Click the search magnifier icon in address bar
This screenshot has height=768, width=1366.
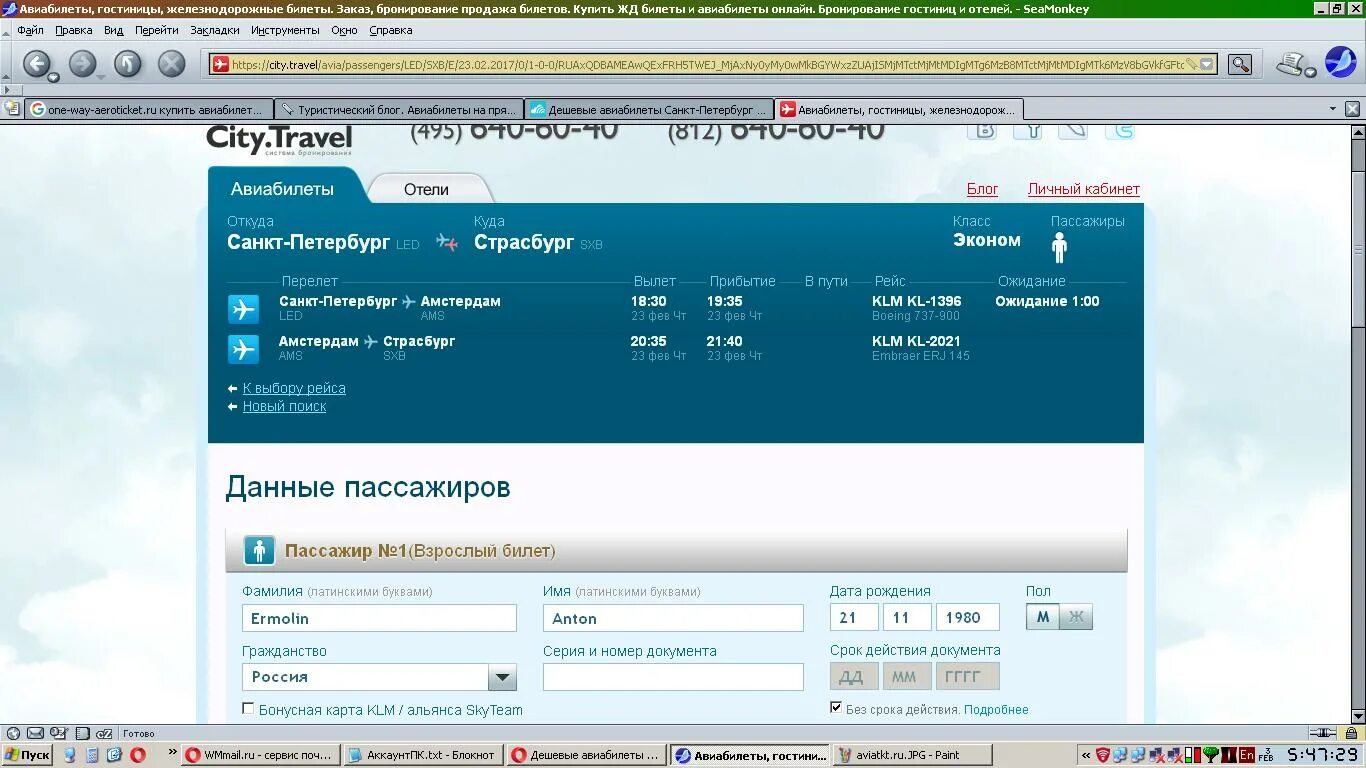click(x=1239, y=63)
